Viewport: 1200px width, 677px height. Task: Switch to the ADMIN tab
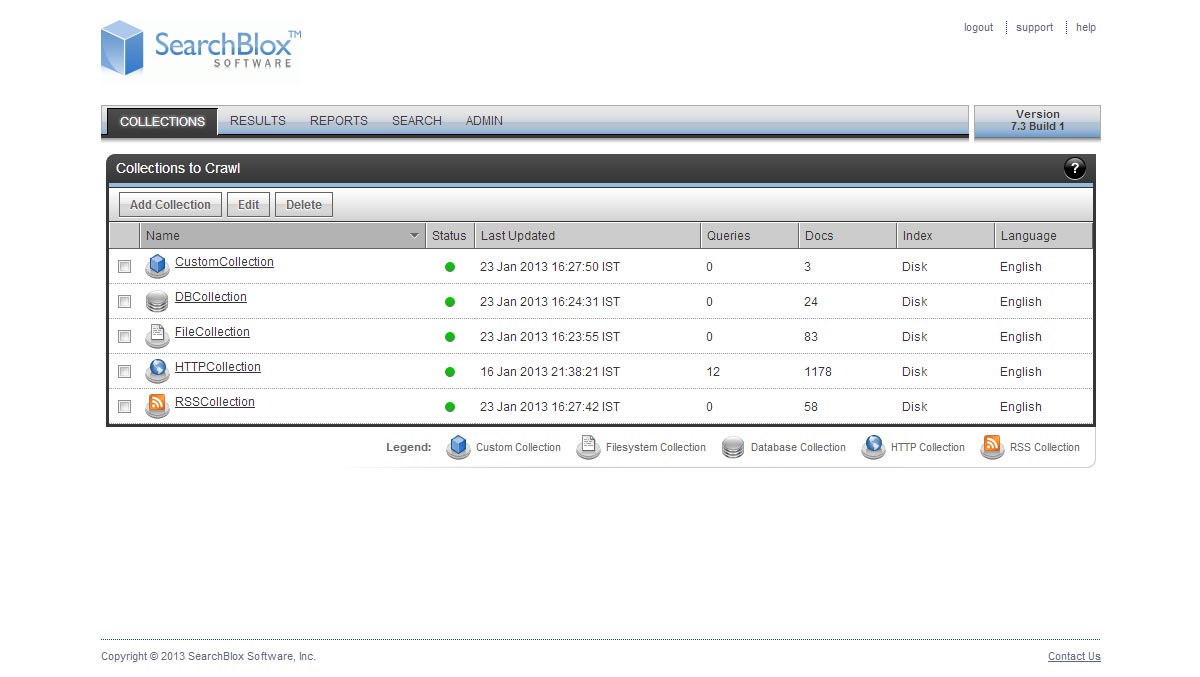pyautogui.click(x=484, y=121)
